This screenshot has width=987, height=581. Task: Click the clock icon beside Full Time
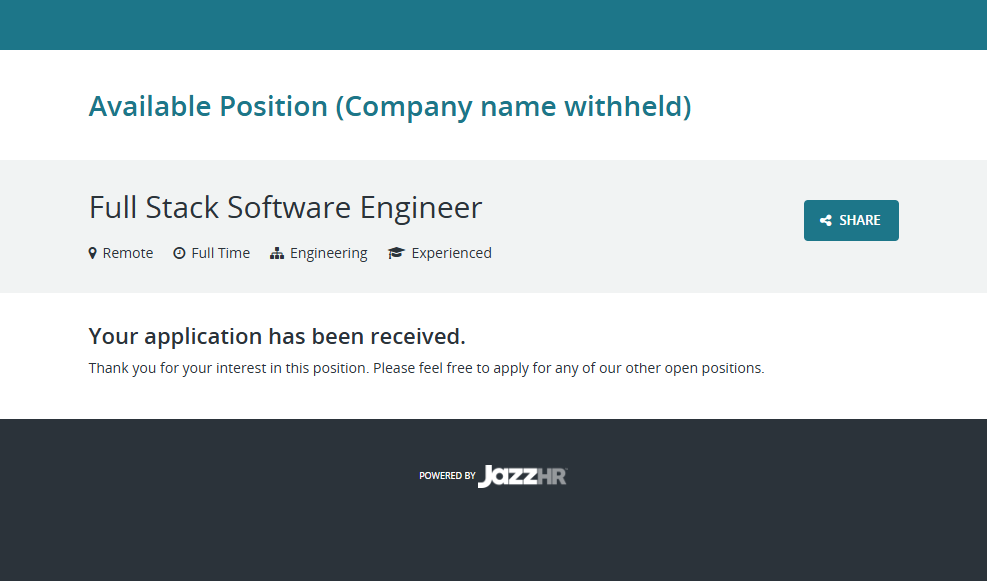point(179,253)
